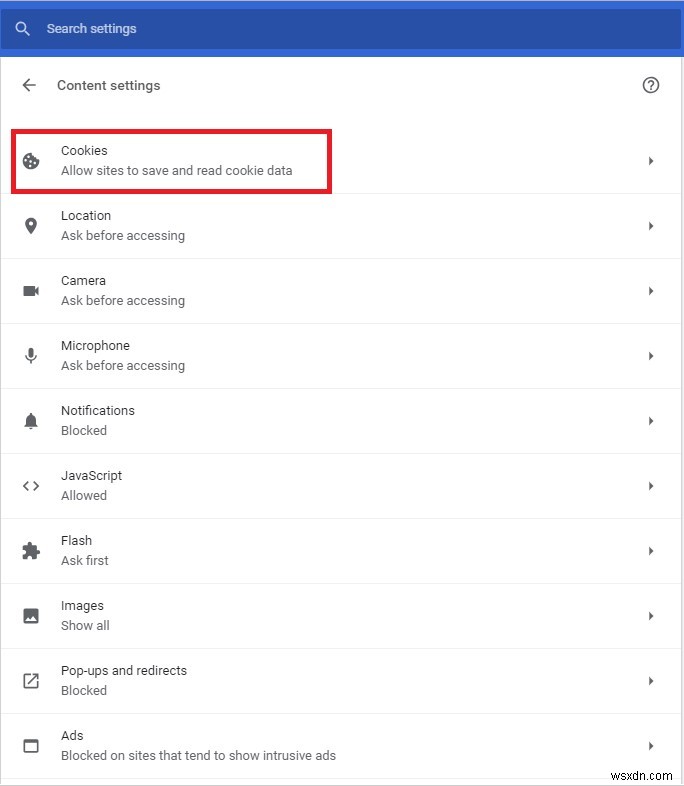Open Pop-ups and redirects entry
684x786 pixels.
pos(341,681)
